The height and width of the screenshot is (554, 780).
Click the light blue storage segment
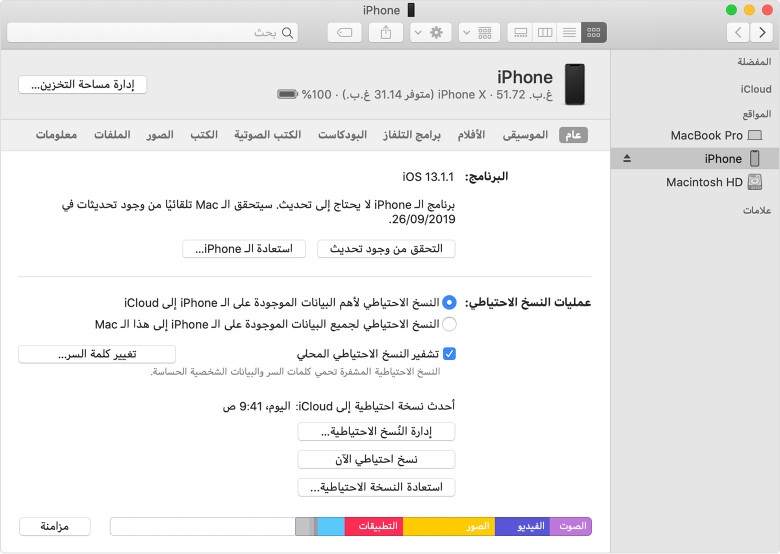click(x=331, y=526)
